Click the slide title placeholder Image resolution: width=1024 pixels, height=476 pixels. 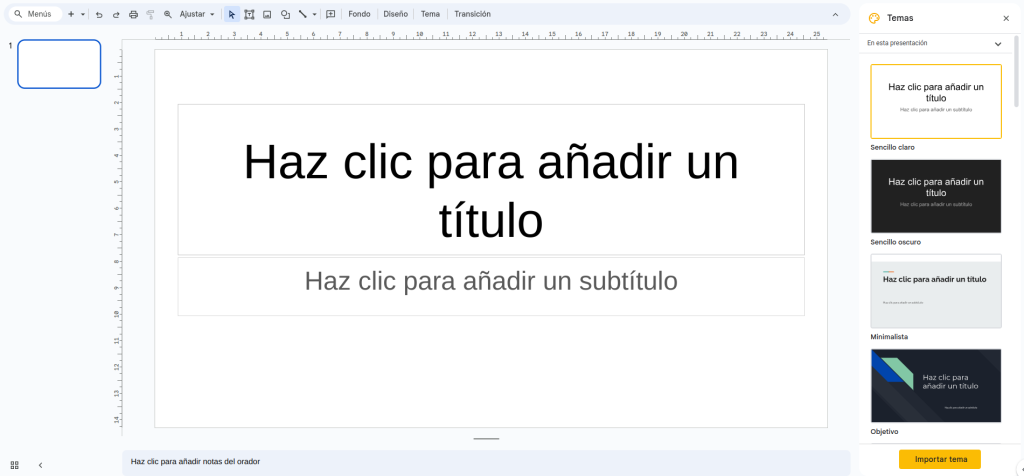pyautogui.click(x=491, y=180)
